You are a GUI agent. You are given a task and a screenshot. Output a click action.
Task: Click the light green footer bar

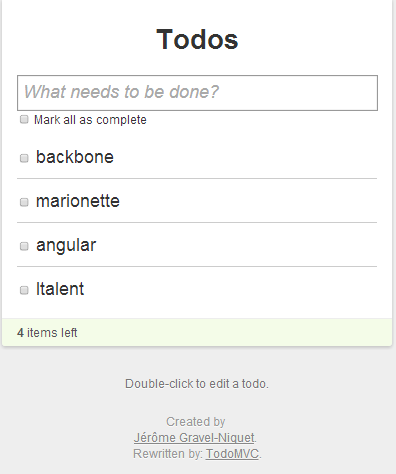[197, 332]
